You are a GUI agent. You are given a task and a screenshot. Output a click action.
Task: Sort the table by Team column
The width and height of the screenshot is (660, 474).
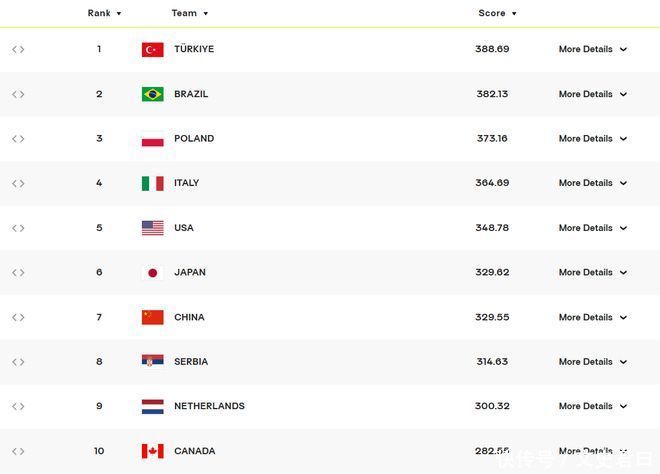189,14
